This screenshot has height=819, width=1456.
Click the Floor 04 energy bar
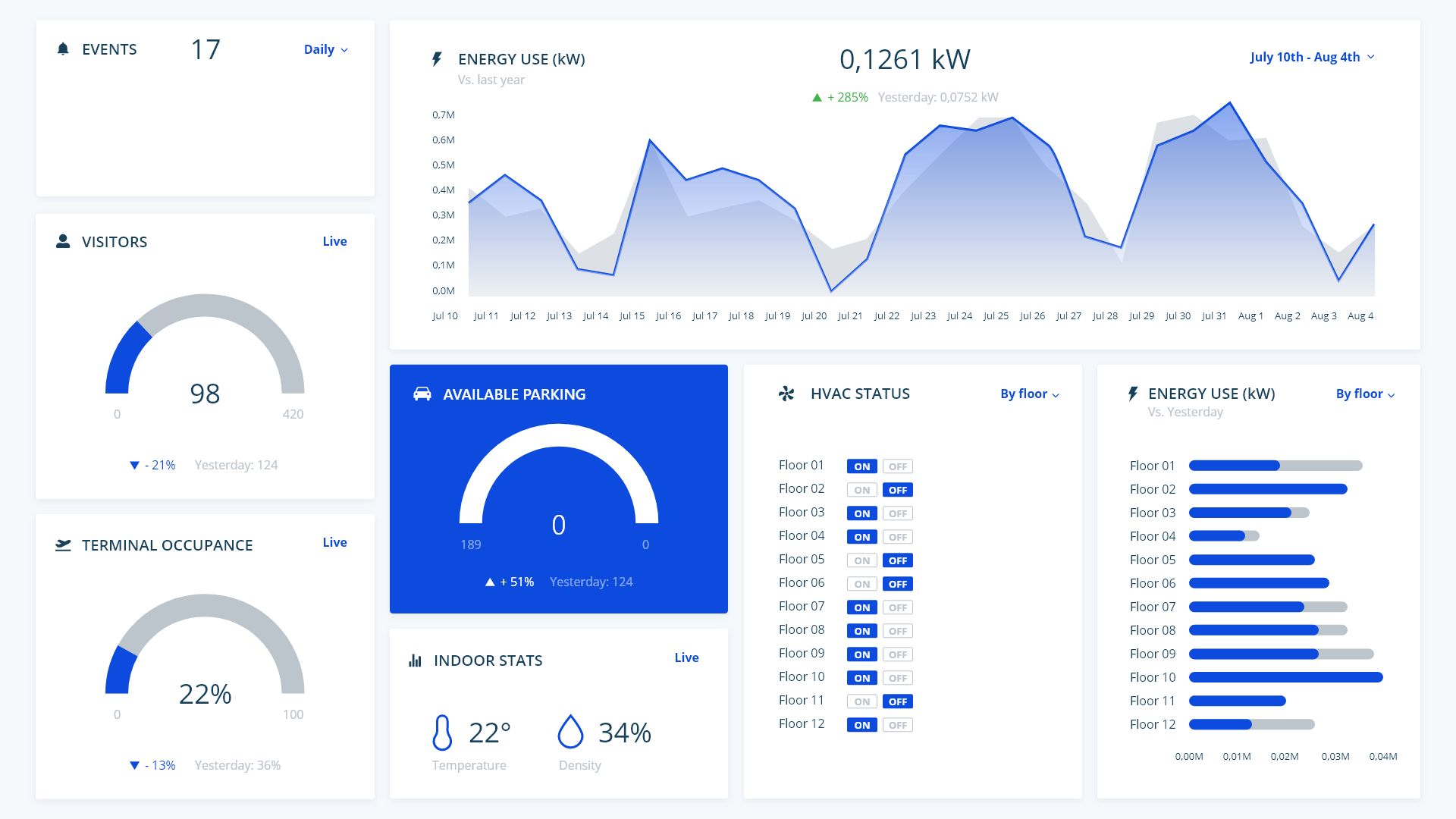click(x=1224, y=536)
